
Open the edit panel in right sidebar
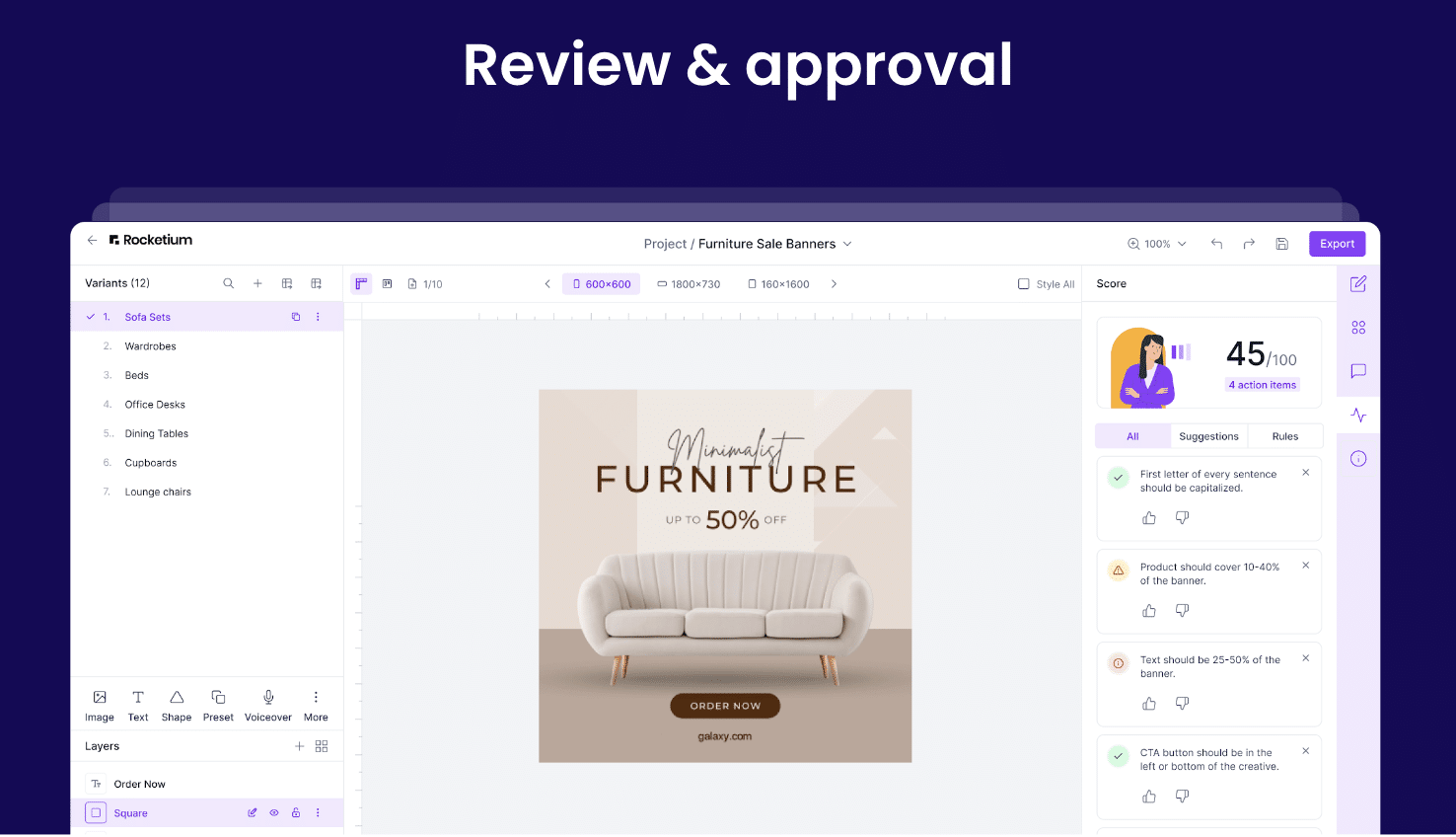pos(1358,283)
